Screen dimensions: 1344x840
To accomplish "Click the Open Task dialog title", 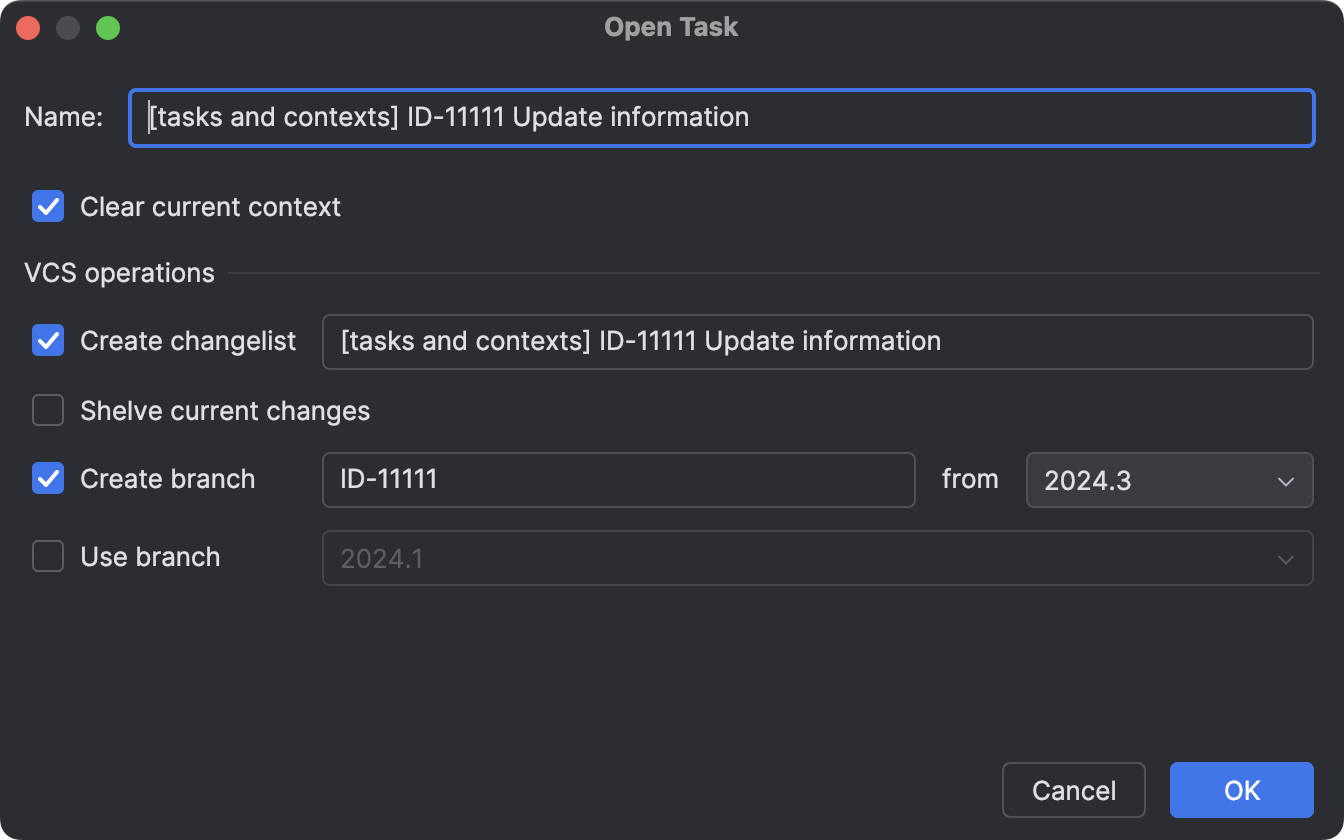I will click(x=671, y=27).
